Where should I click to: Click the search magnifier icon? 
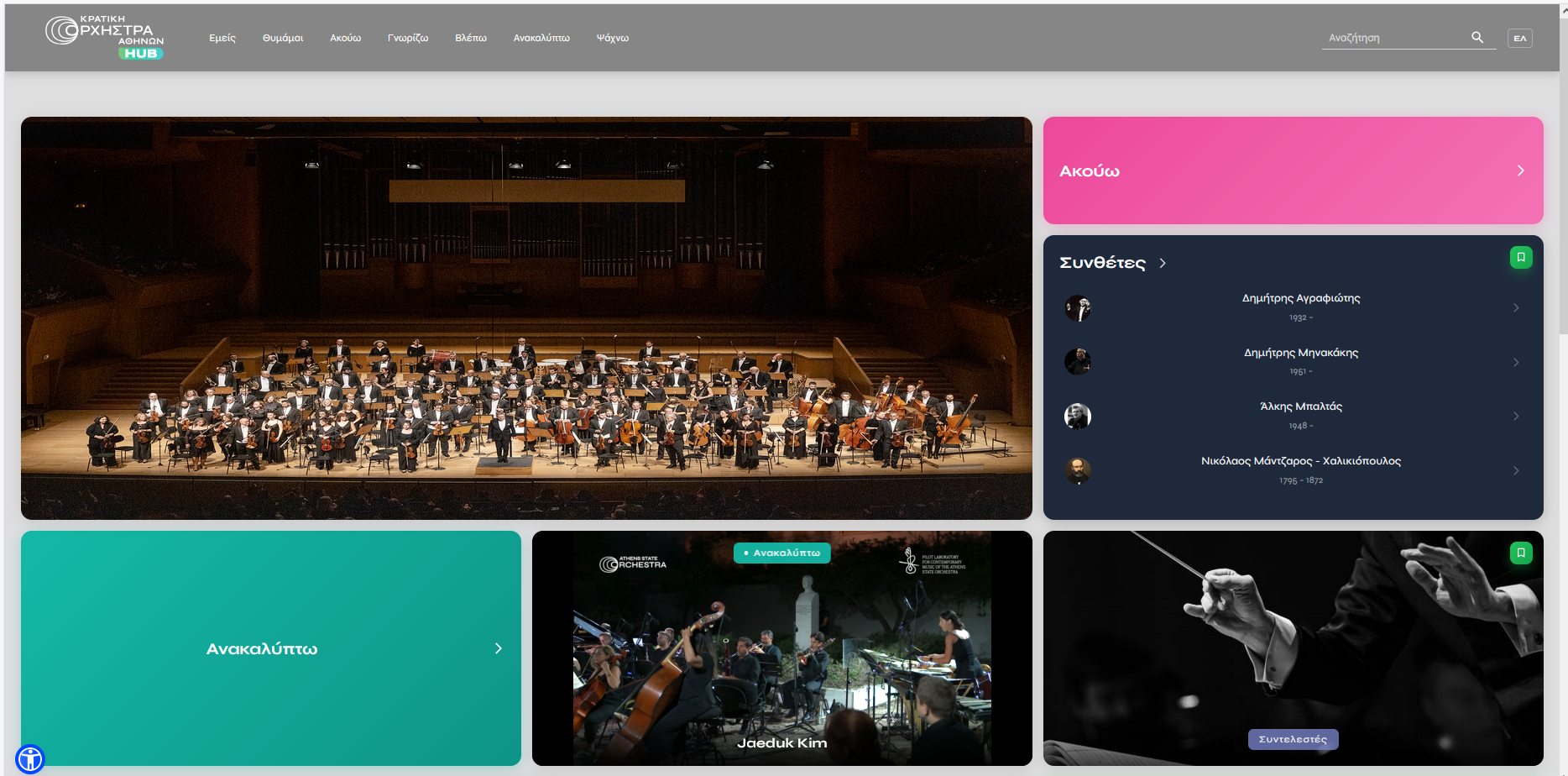[1477, 38]
